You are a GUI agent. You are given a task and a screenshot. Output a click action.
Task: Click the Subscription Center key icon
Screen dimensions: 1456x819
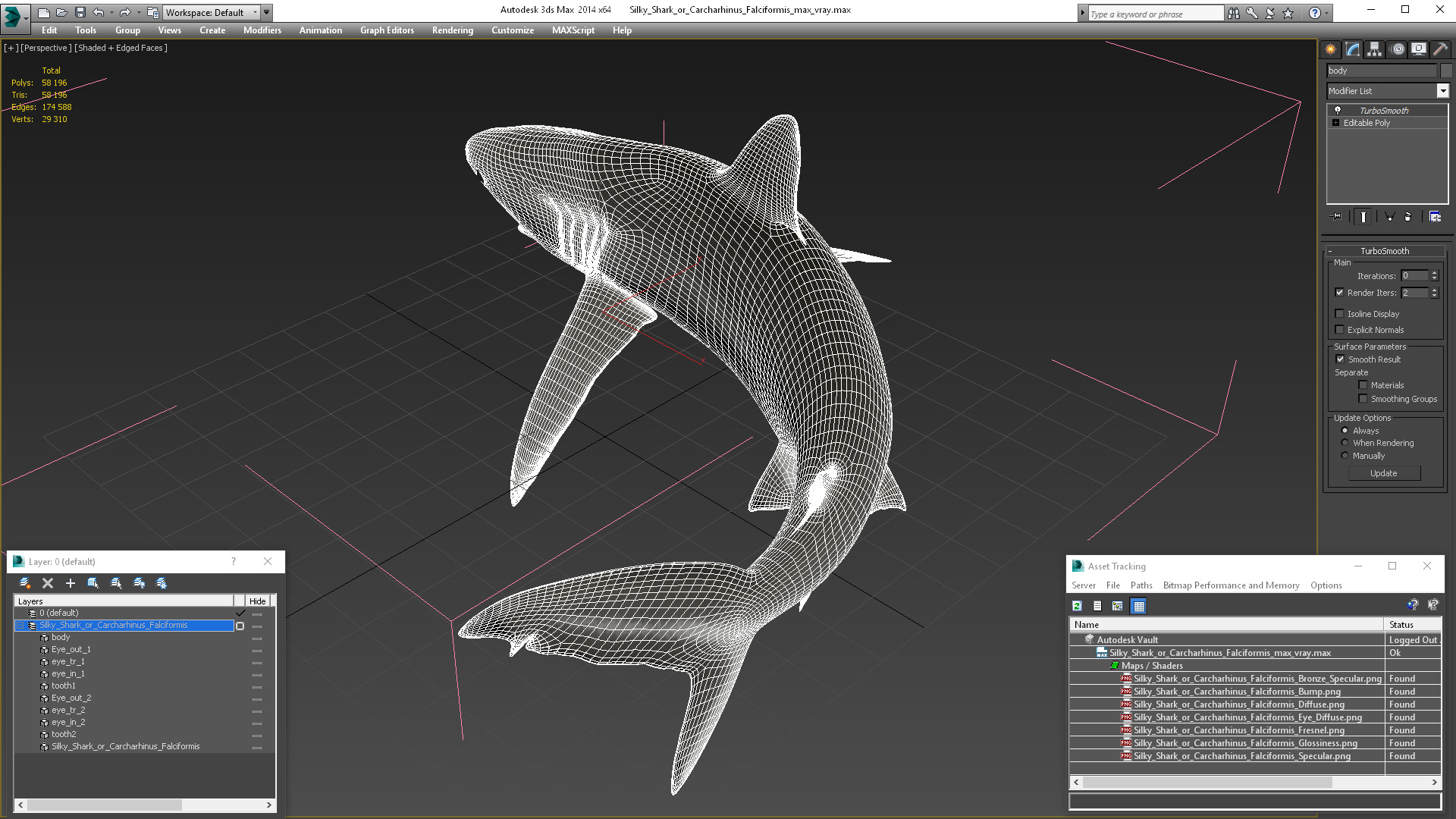[1252, 13]
